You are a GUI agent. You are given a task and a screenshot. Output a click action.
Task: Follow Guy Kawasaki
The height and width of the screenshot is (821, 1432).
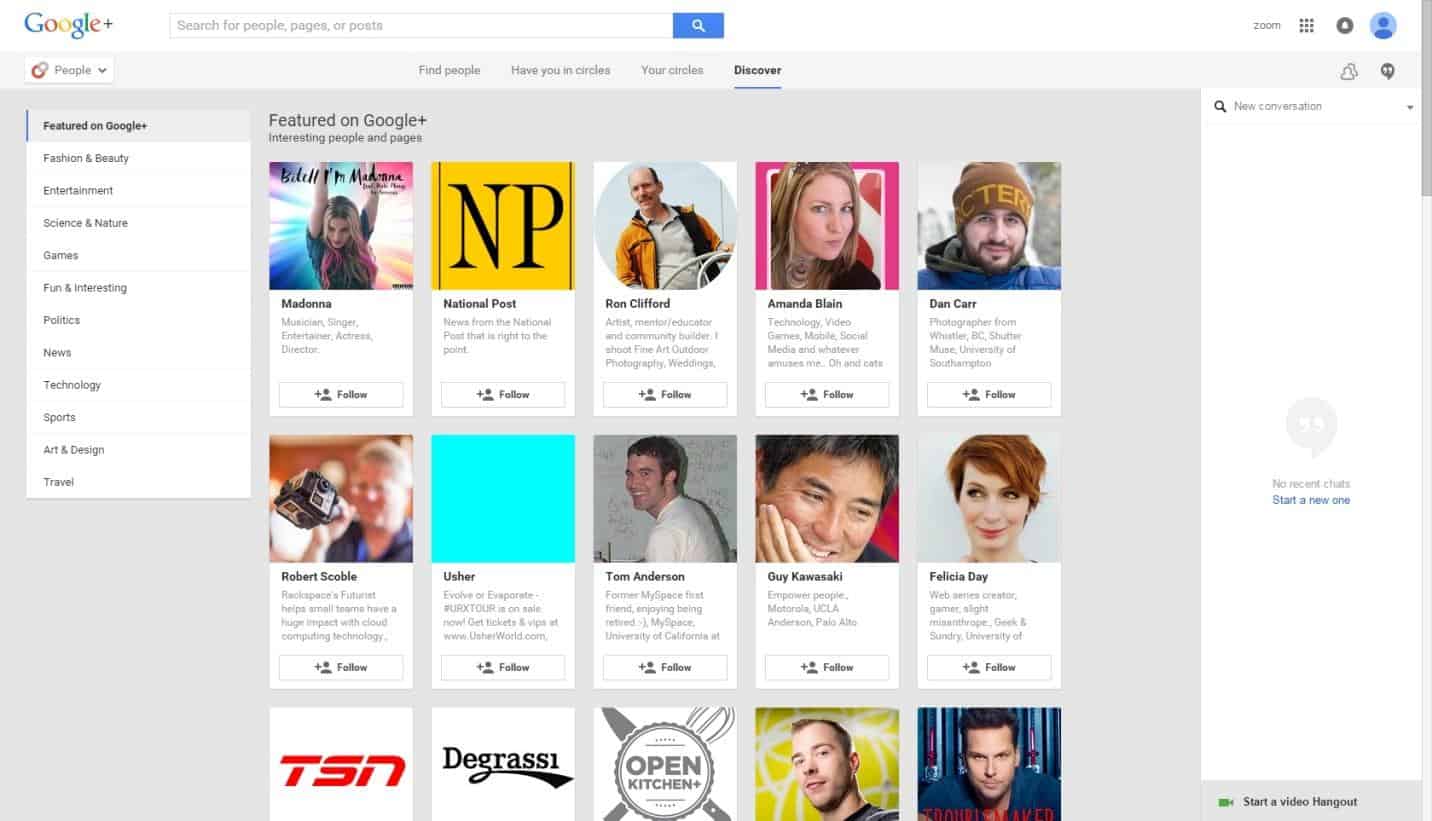click(827, 668)
